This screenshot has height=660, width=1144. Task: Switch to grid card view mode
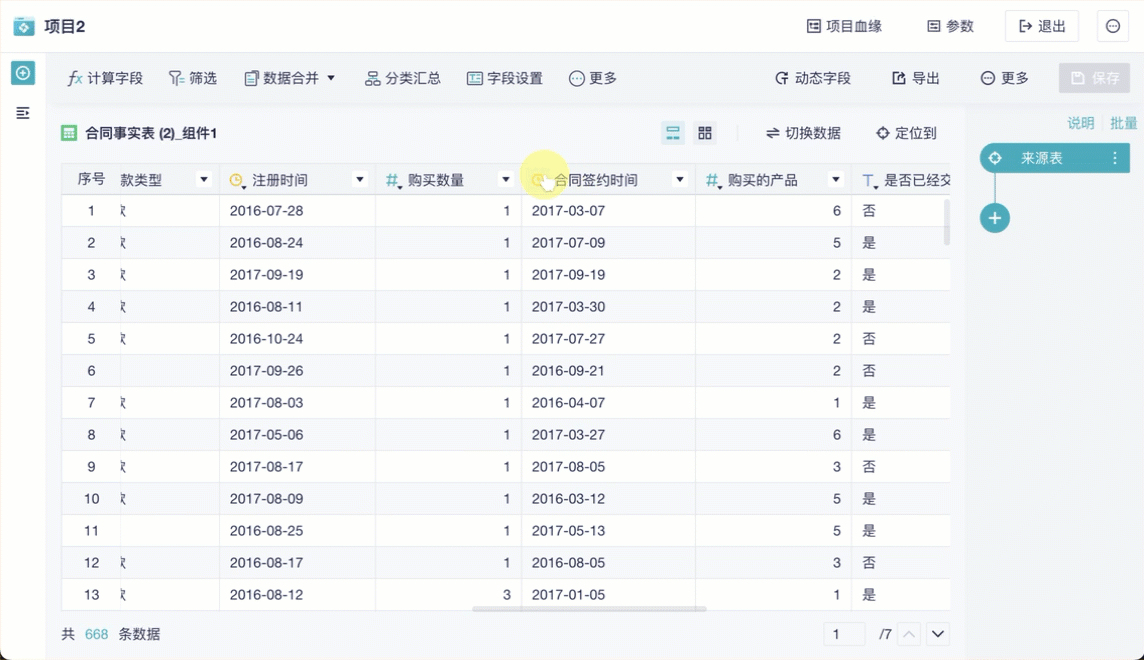point(705,133)
